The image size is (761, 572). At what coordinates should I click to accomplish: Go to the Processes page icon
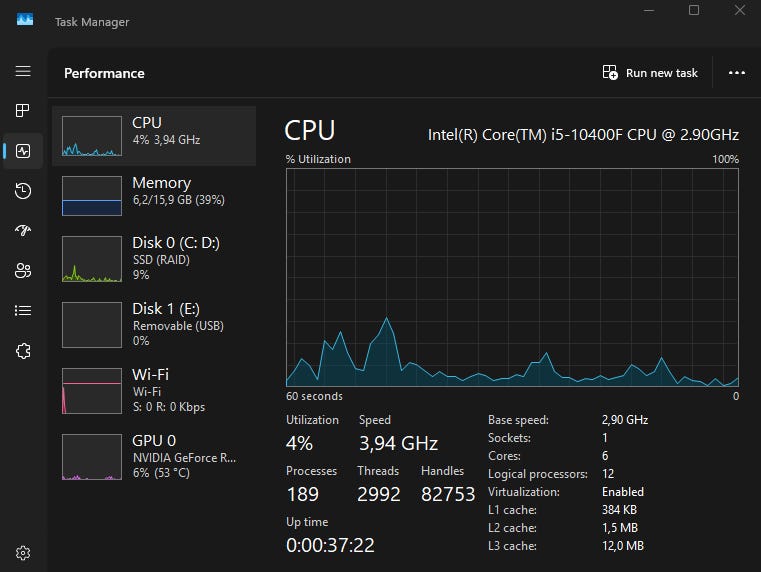pos(23,111)
